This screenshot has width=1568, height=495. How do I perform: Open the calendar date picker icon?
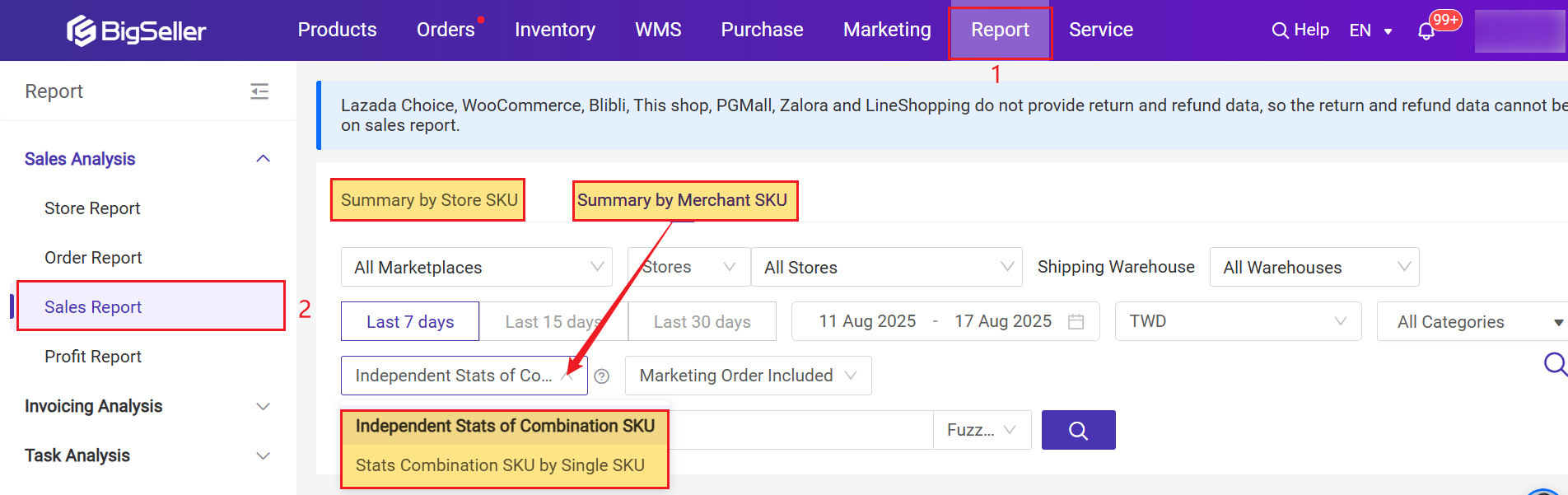(x=1076, y=321)
